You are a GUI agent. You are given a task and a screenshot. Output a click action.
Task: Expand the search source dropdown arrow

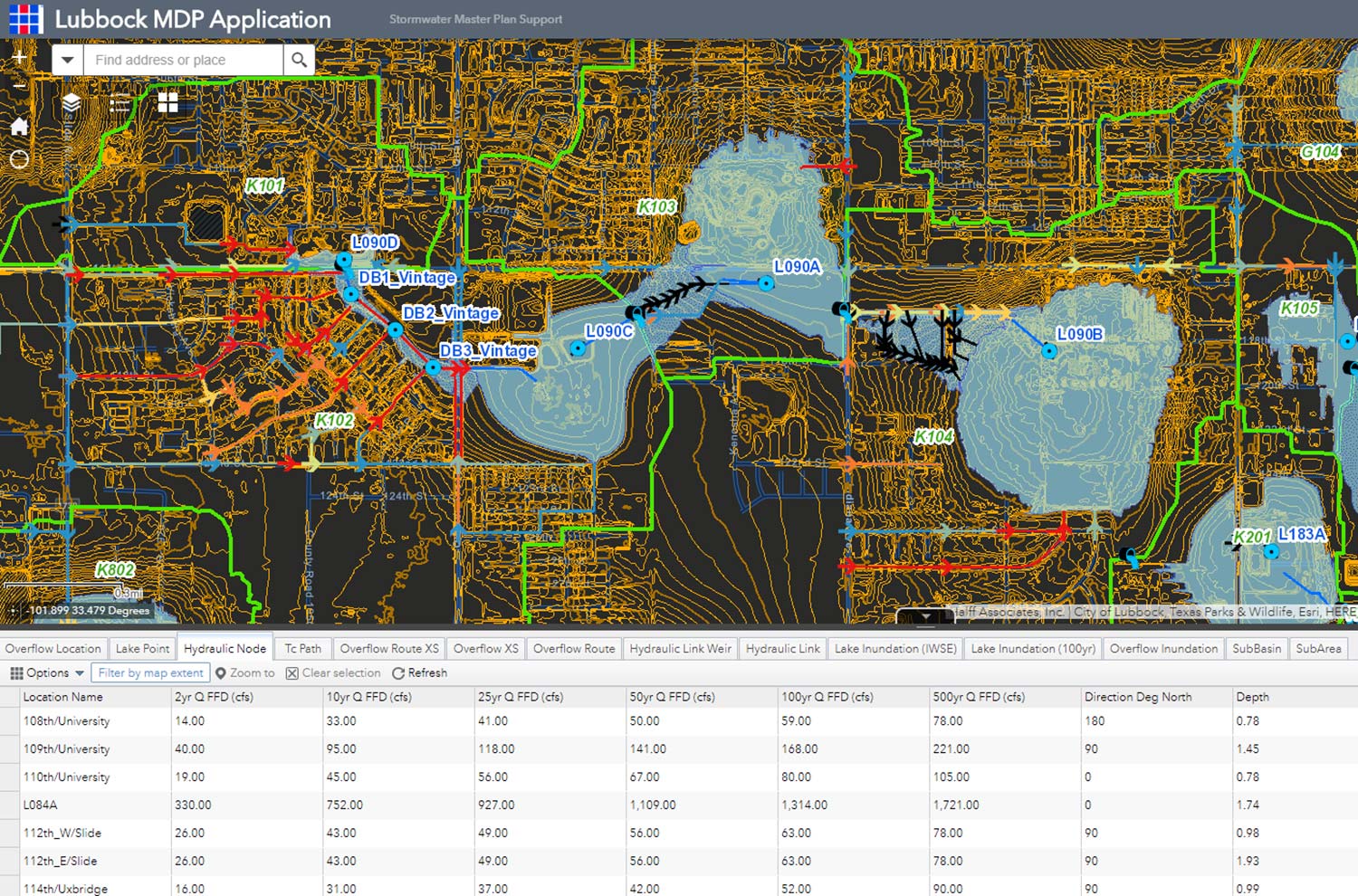(x=67, y=60)
